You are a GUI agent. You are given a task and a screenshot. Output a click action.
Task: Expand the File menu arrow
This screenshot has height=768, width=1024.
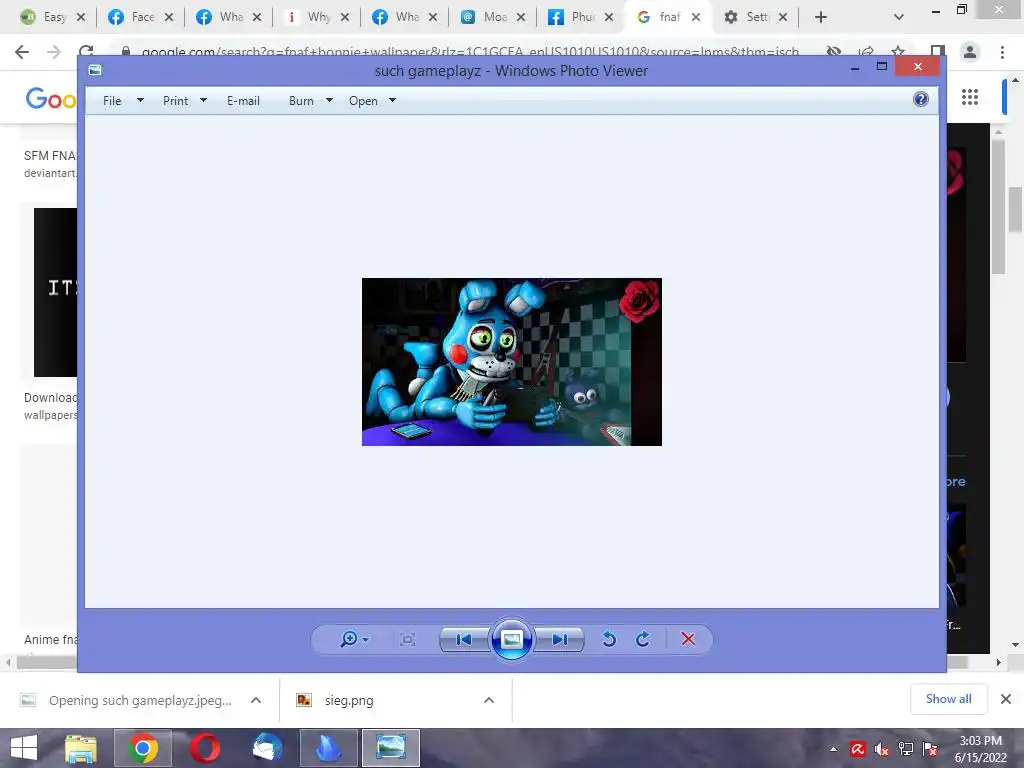click(x=140, y=101)
